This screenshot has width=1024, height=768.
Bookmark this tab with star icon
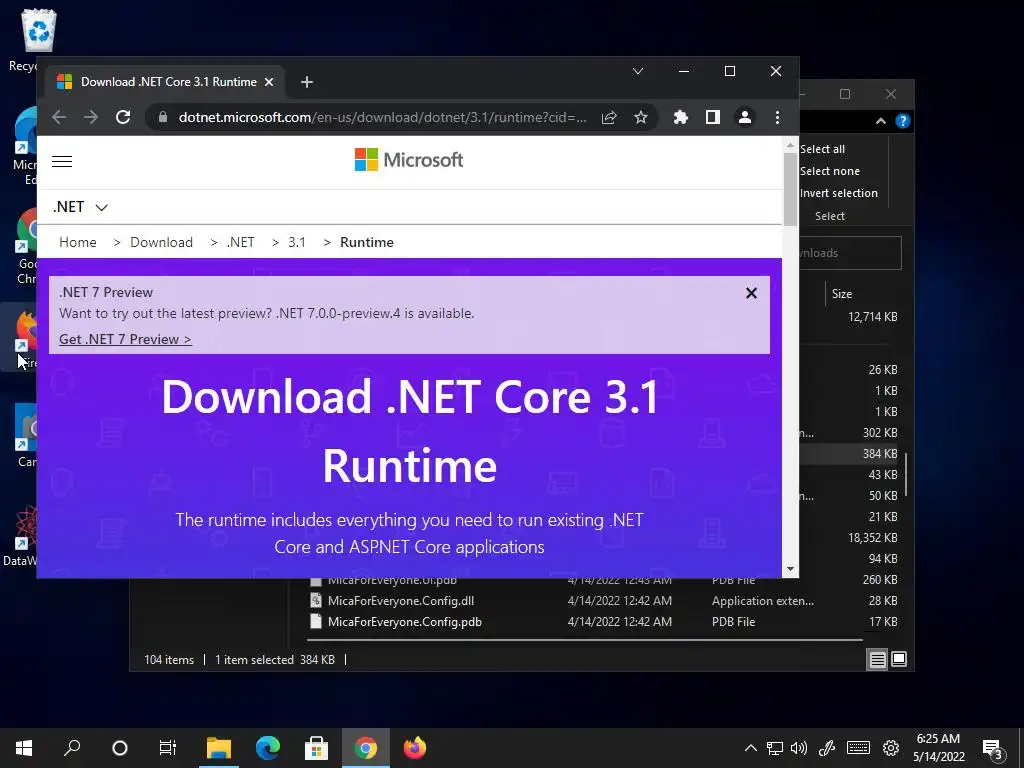pyautogui.click(x=641, y=118)
